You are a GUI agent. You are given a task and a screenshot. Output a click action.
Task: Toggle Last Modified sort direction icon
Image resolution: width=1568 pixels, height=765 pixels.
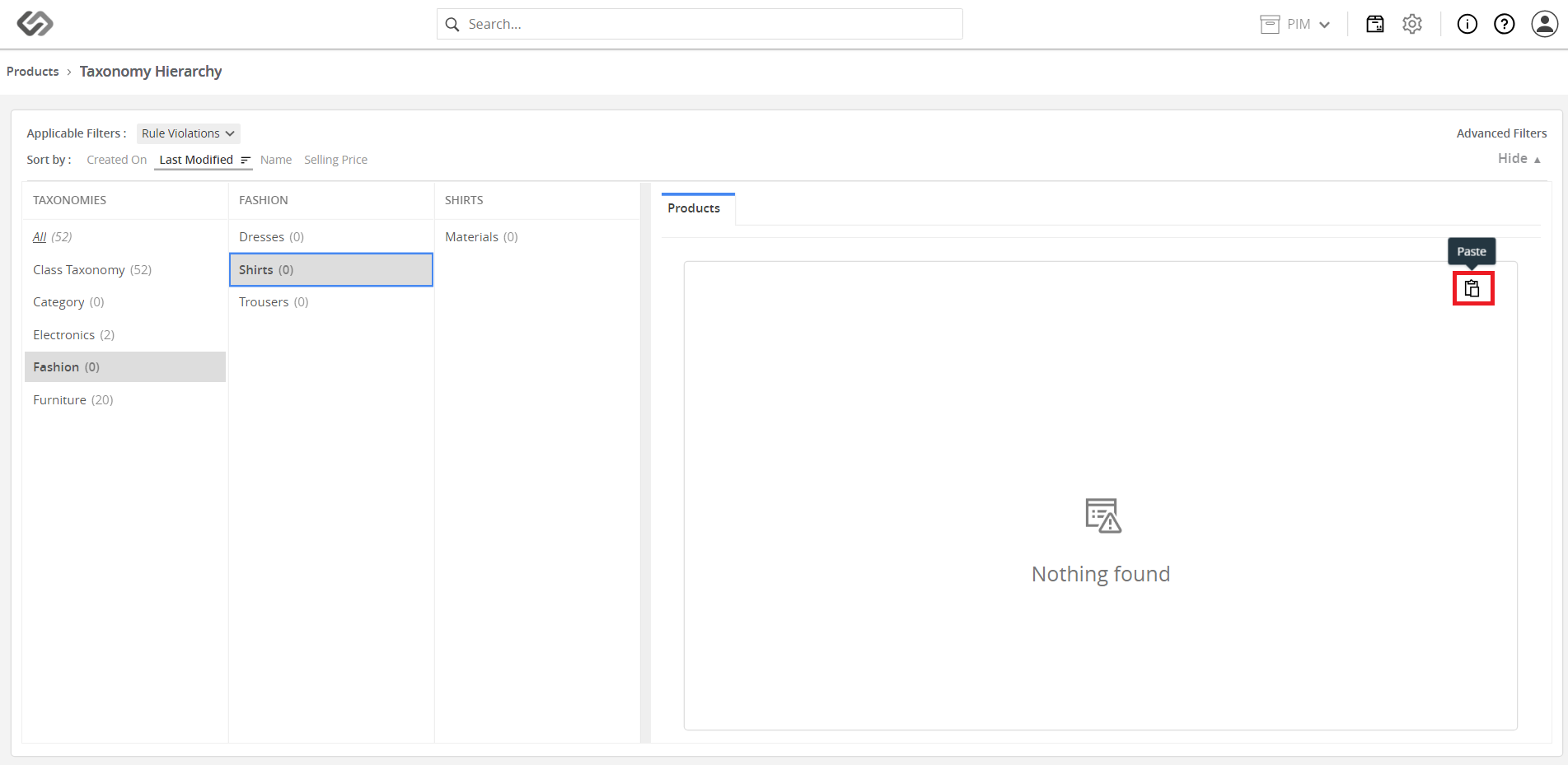(x=246, y=160)
